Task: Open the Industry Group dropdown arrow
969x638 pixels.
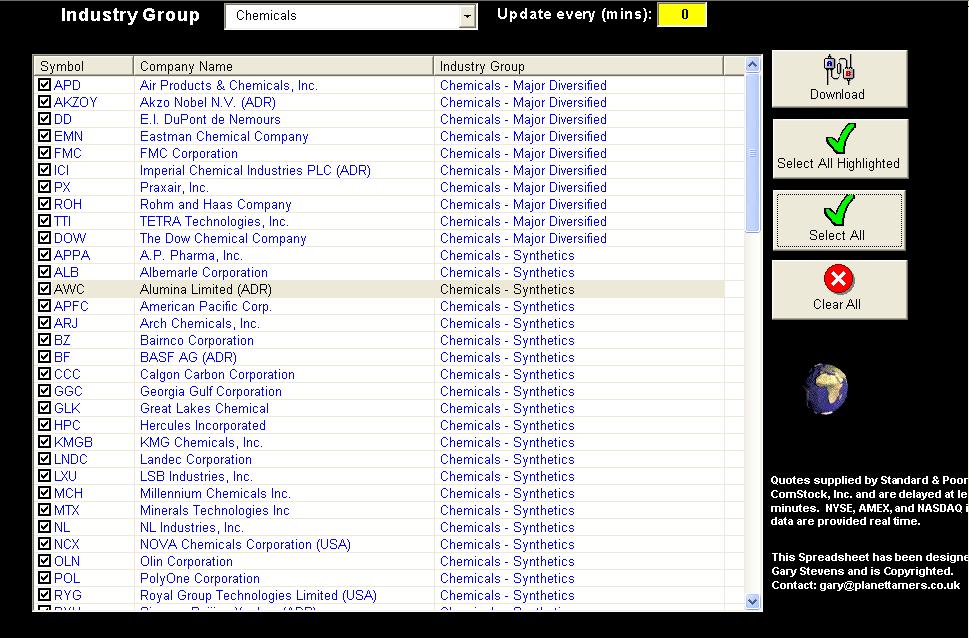Action: point(467,17)
